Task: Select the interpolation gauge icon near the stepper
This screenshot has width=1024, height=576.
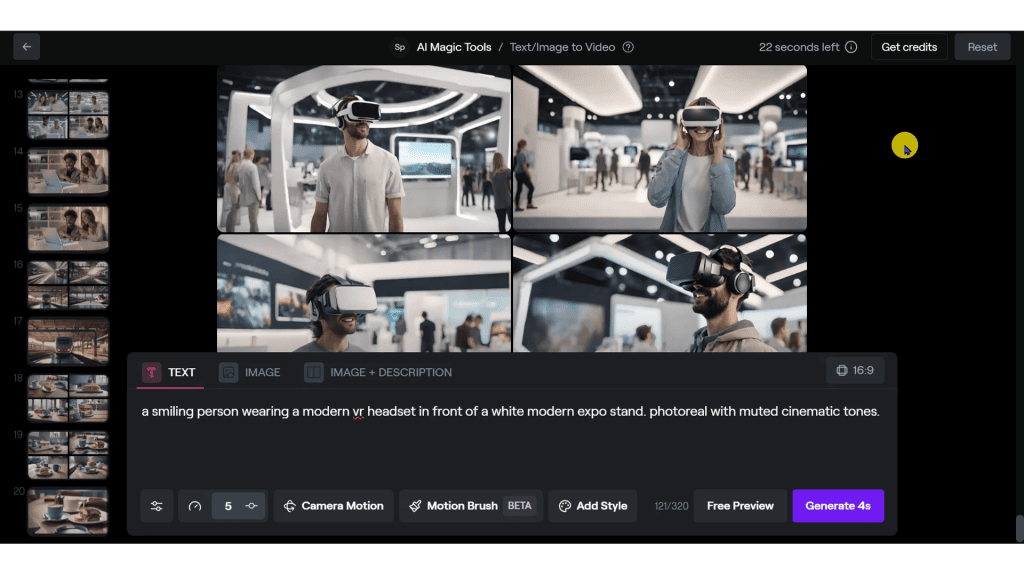Action: coord(196,506)
